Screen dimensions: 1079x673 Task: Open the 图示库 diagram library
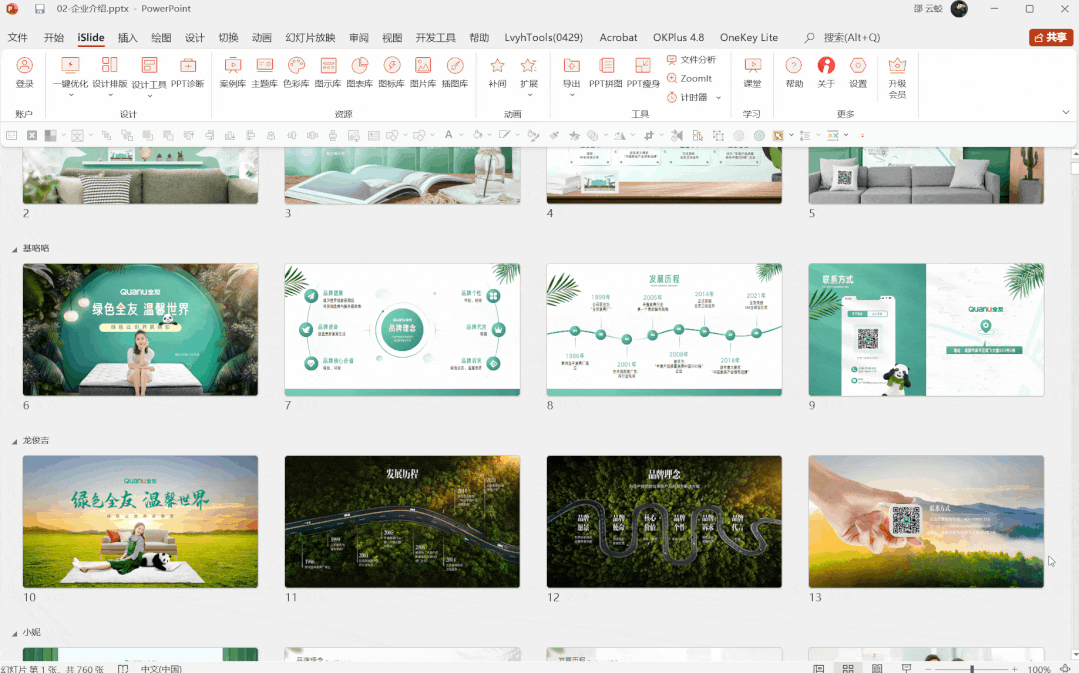328,72
